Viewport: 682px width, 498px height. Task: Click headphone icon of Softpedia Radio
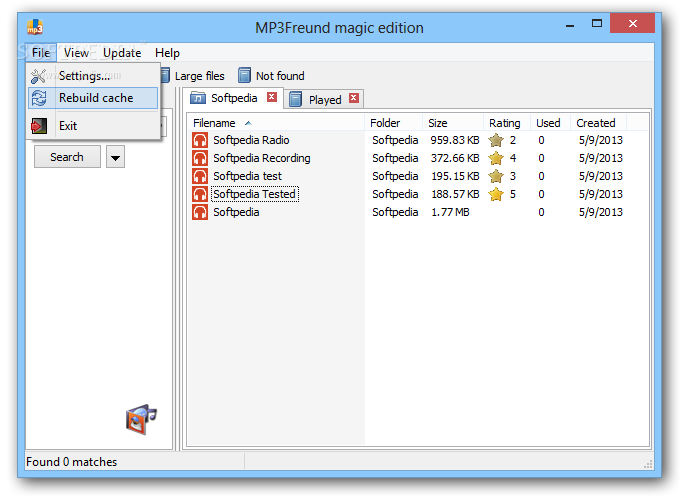pos(200,140)
